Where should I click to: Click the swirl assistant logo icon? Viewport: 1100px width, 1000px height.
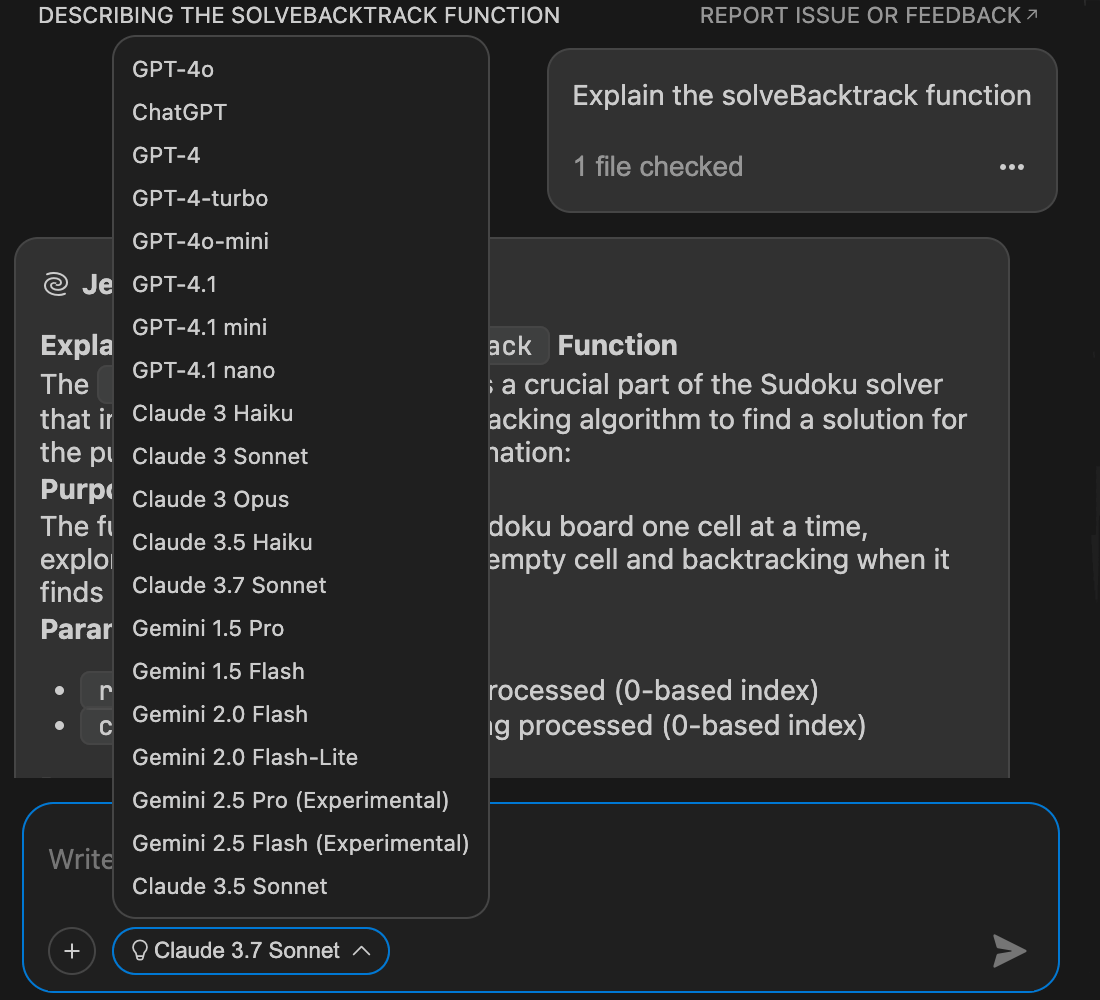[x=55, y=286]
